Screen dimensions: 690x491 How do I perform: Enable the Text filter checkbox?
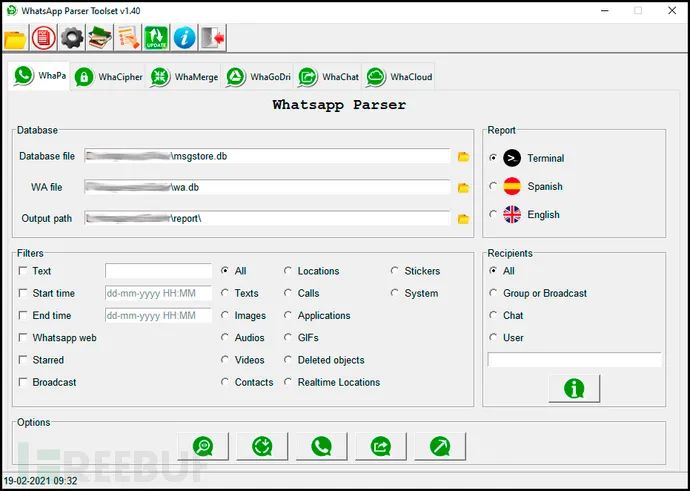[x=23, y=271]
